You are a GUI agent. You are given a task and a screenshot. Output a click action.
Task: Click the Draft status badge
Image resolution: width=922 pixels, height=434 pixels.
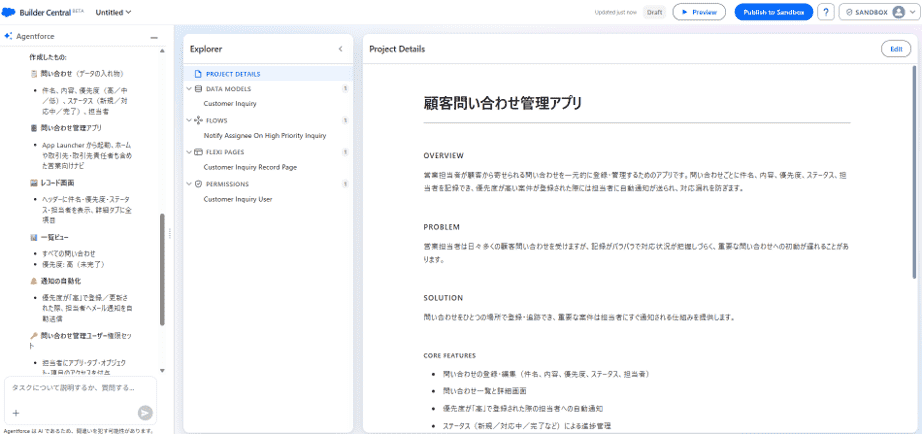click(x=655, y=12)
